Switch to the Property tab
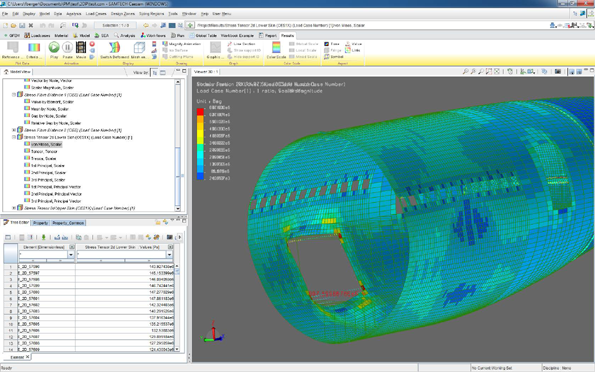595x372 pixels. pyautogui.click(x=40, y=223)
